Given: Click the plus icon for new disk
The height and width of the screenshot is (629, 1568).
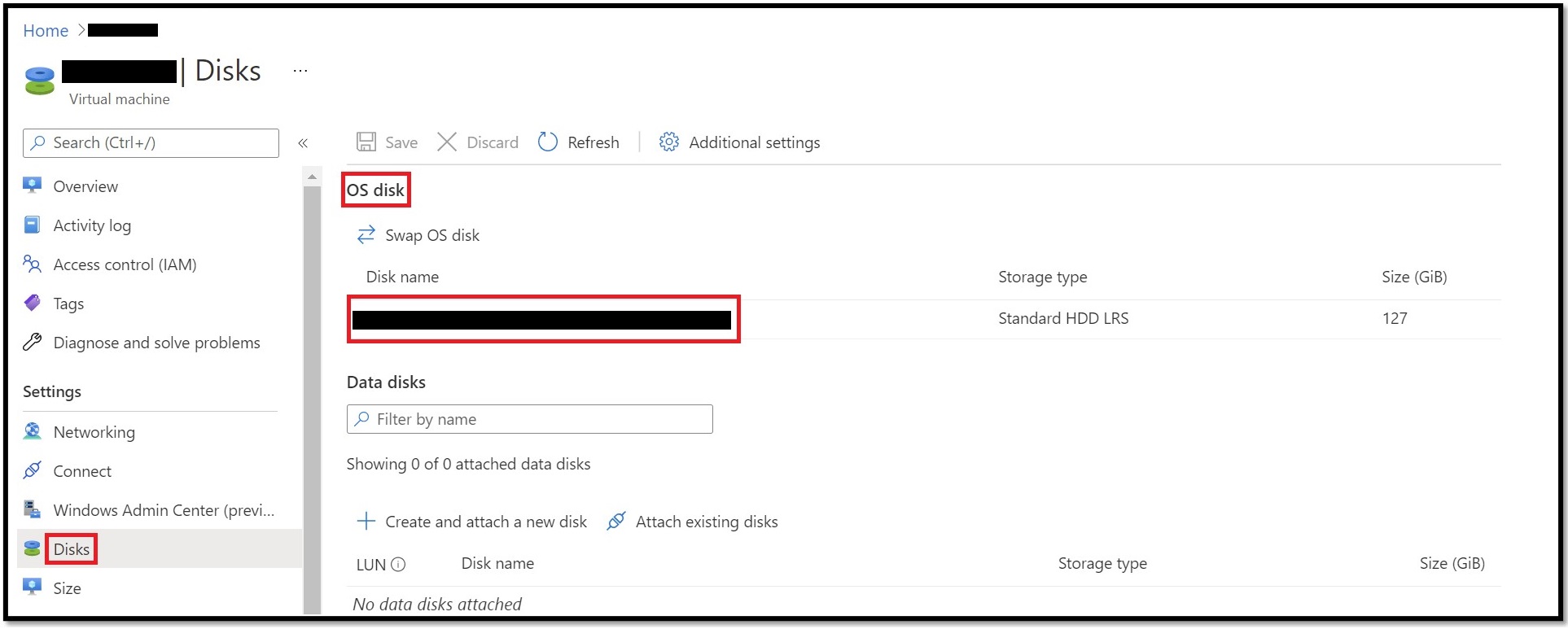Looking at the screenshot, I should point(366,522).
